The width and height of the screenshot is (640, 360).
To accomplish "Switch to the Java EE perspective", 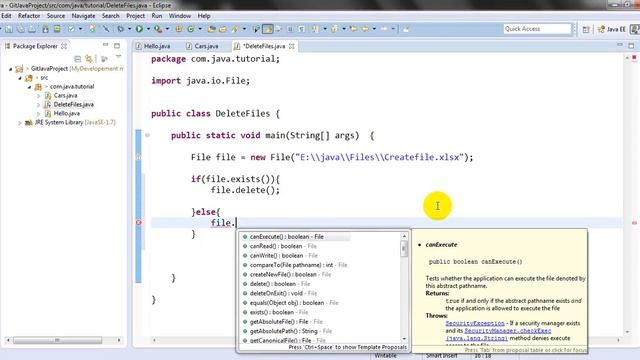I will 611,29.
